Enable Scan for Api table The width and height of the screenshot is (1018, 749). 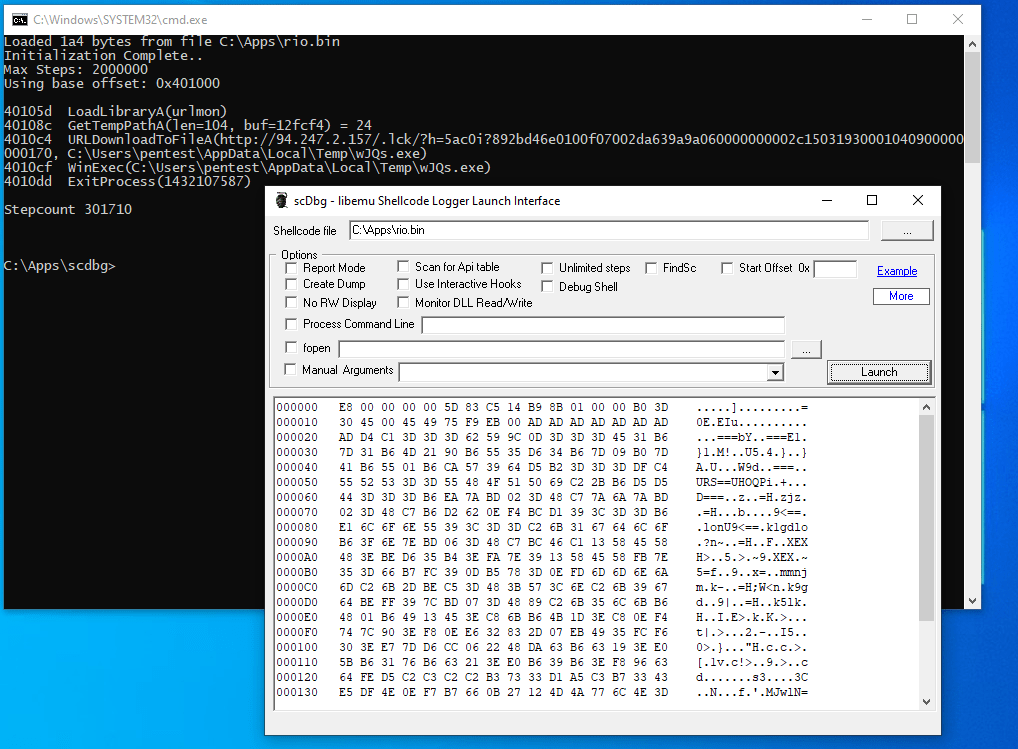(403, 267)
